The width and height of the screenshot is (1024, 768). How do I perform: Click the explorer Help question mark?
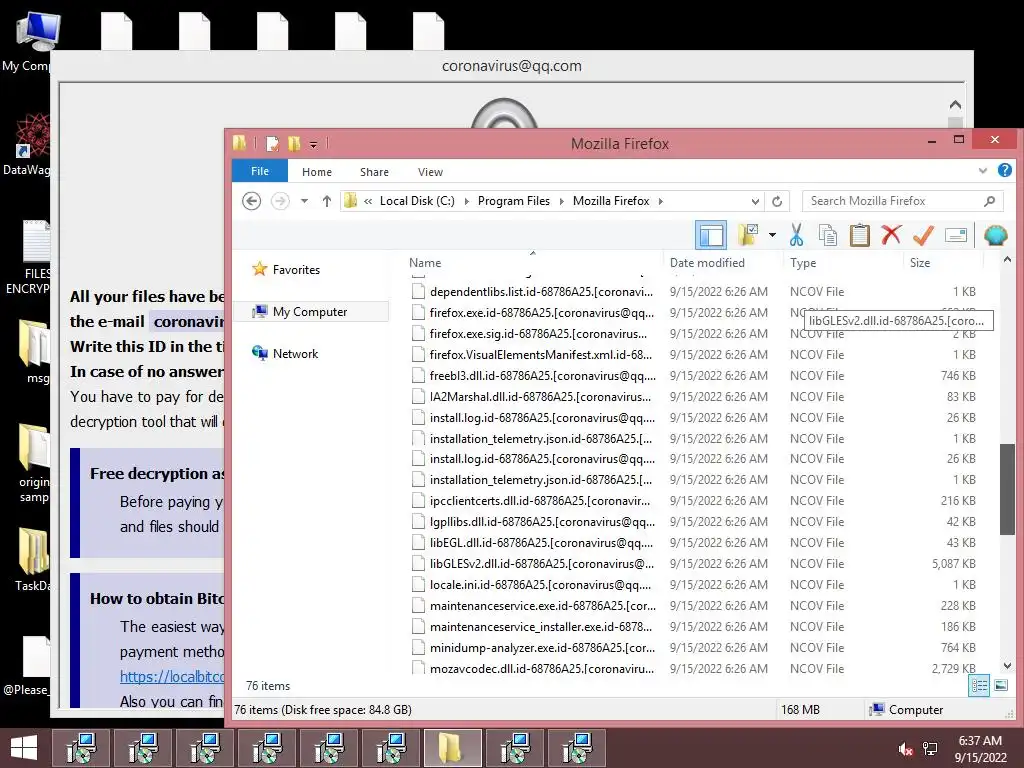1004,170
